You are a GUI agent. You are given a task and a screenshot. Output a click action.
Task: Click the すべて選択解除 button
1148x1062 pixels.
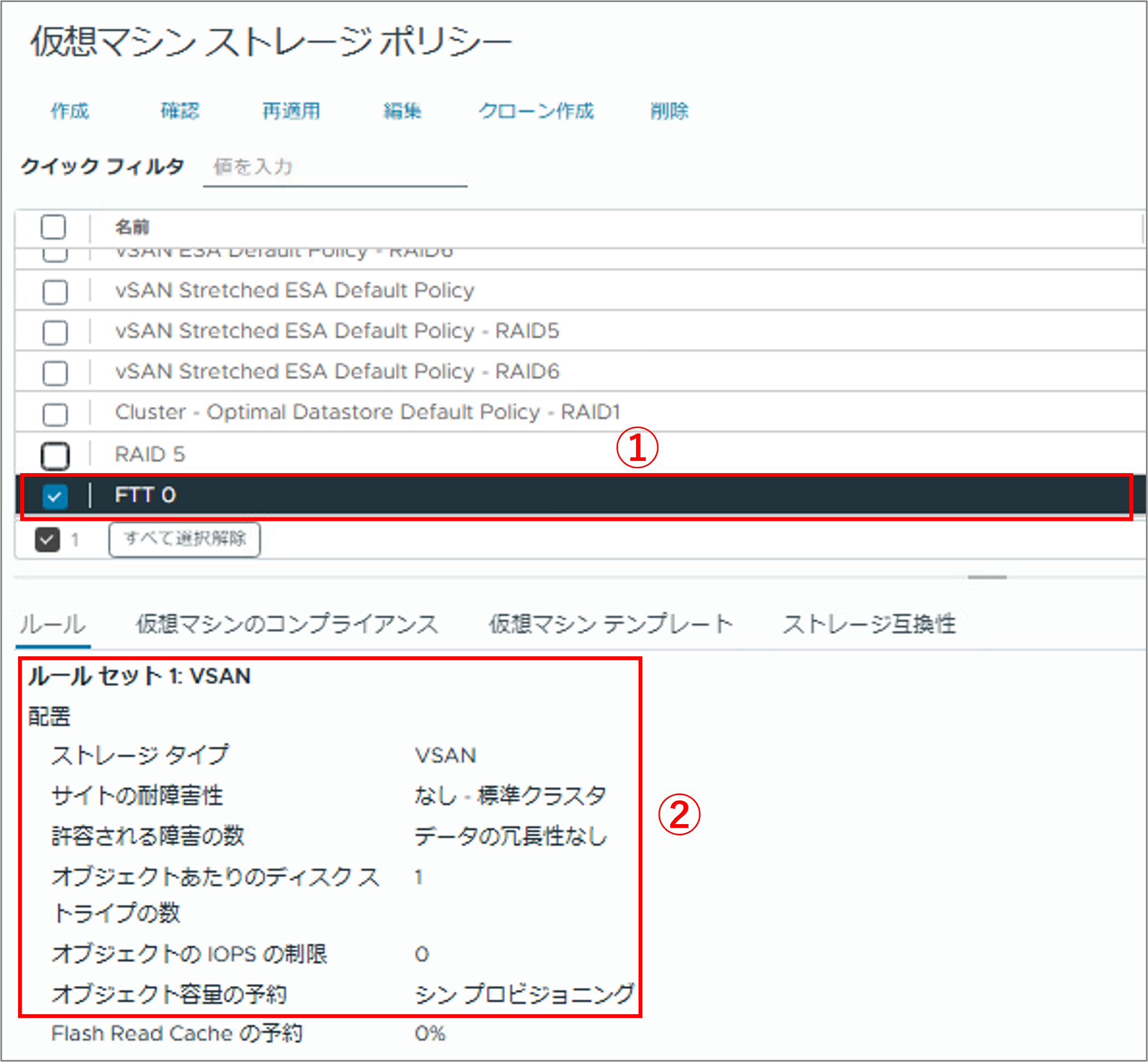[184, 539]
